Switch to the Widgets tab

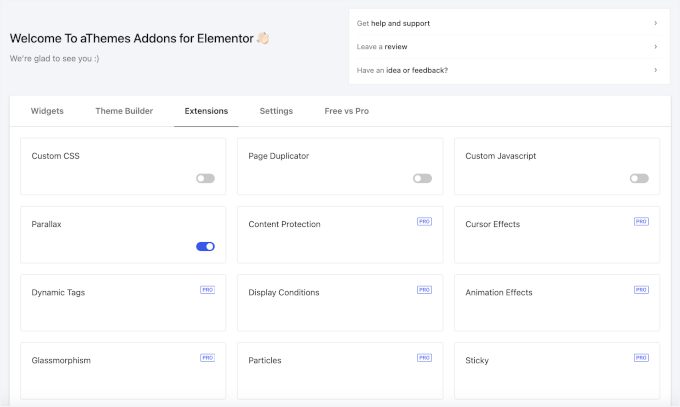[x=47, y=111]
